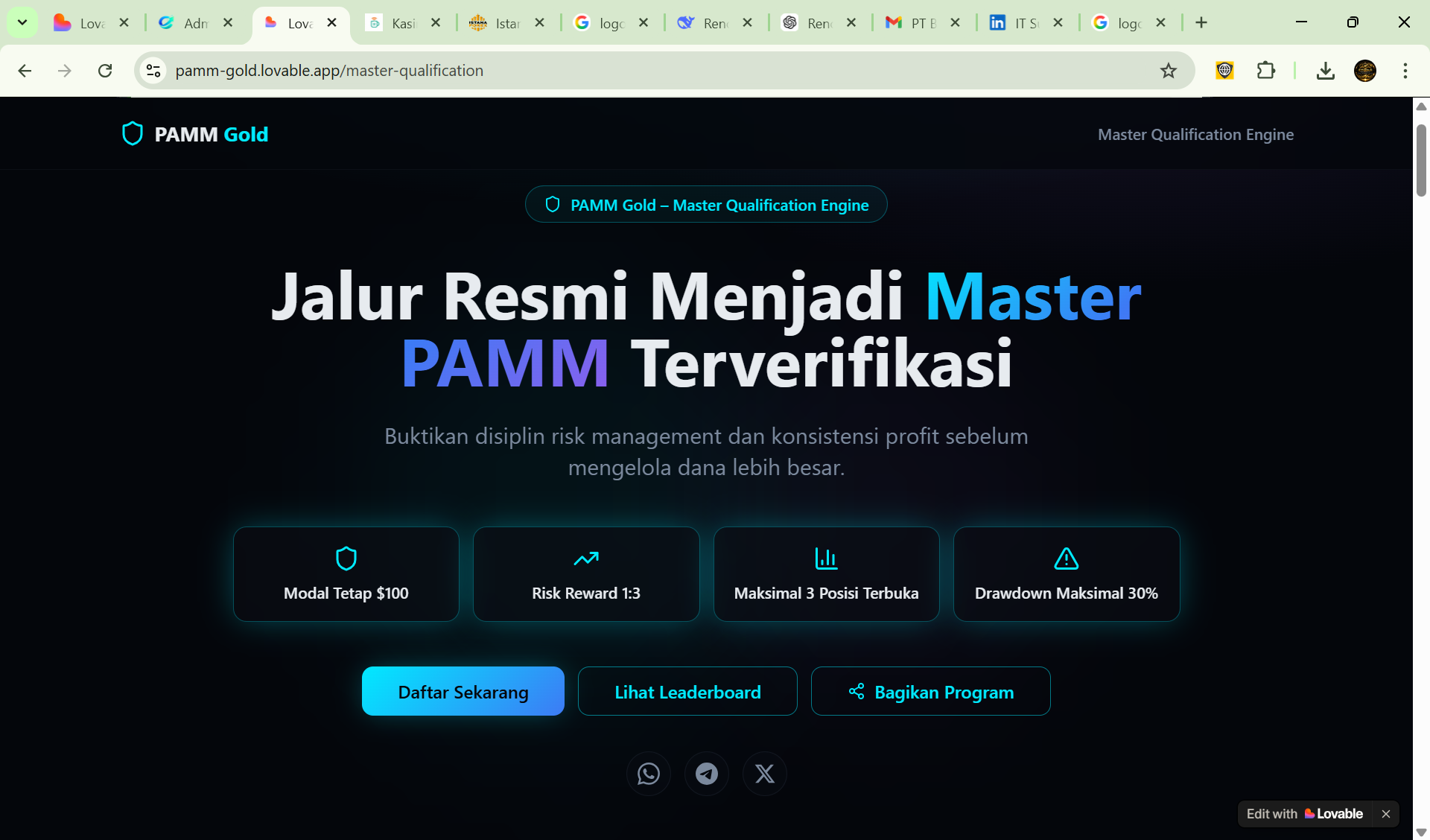This screenshot has width=1430, height=840.
Task: Open the Chrome profile avatar
Action: pos(1365,71)
